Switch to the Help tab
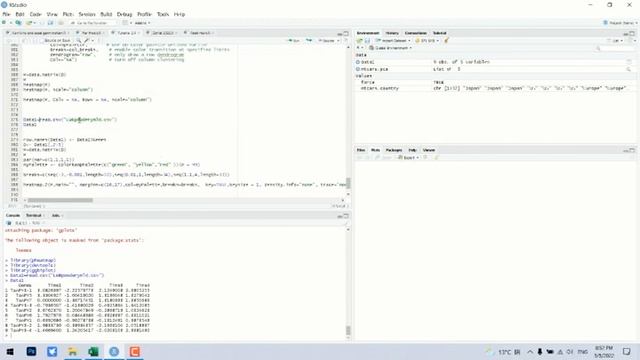The width and height of the screenshot is (640, 360). (412, 150)
